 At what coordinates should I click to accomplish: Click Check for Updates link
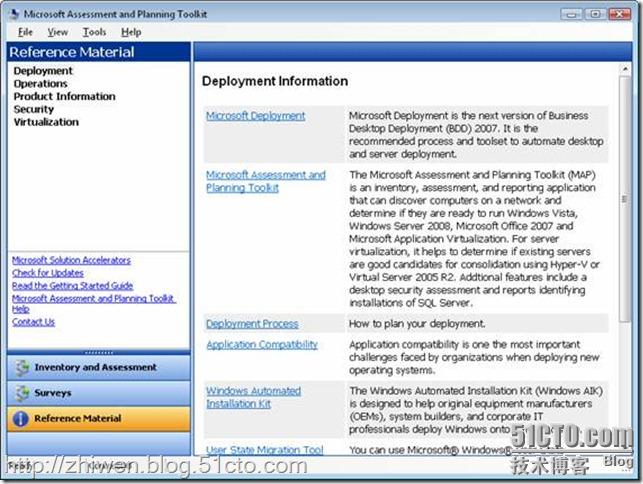[x=48, y=273]
